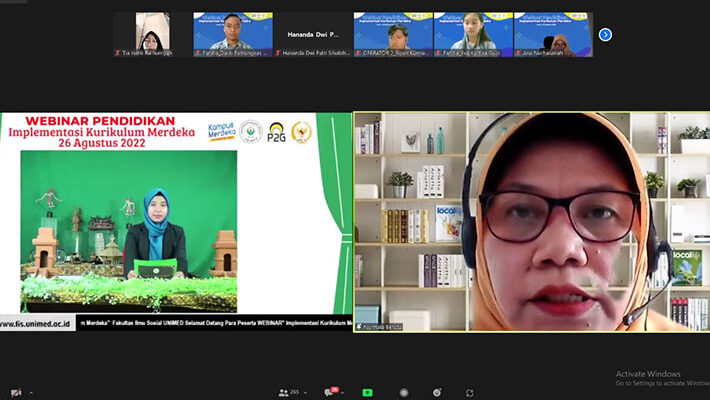
Task: Show next page of participant thumbnails
Action: point(605,35)
